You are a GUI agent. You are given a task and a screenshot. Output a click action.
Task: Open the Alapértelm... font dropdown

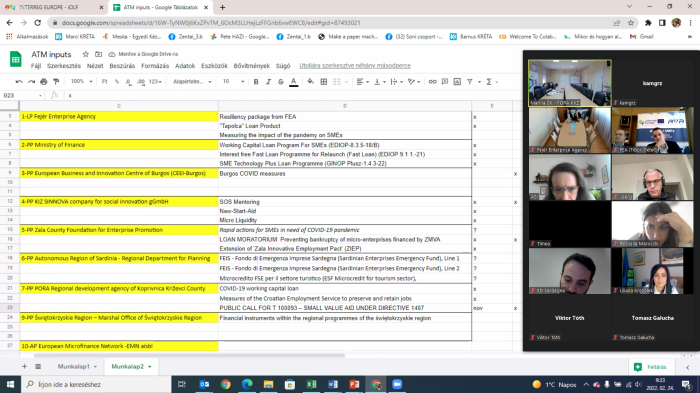192,82
